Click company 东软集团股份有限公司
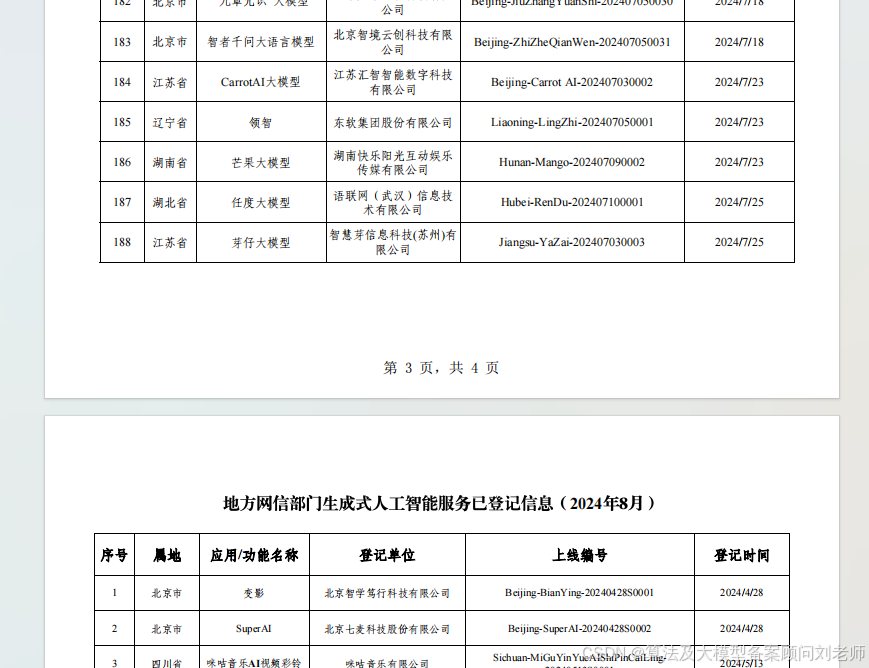Viewport: 869px width, 668px height. click(393, 123)
